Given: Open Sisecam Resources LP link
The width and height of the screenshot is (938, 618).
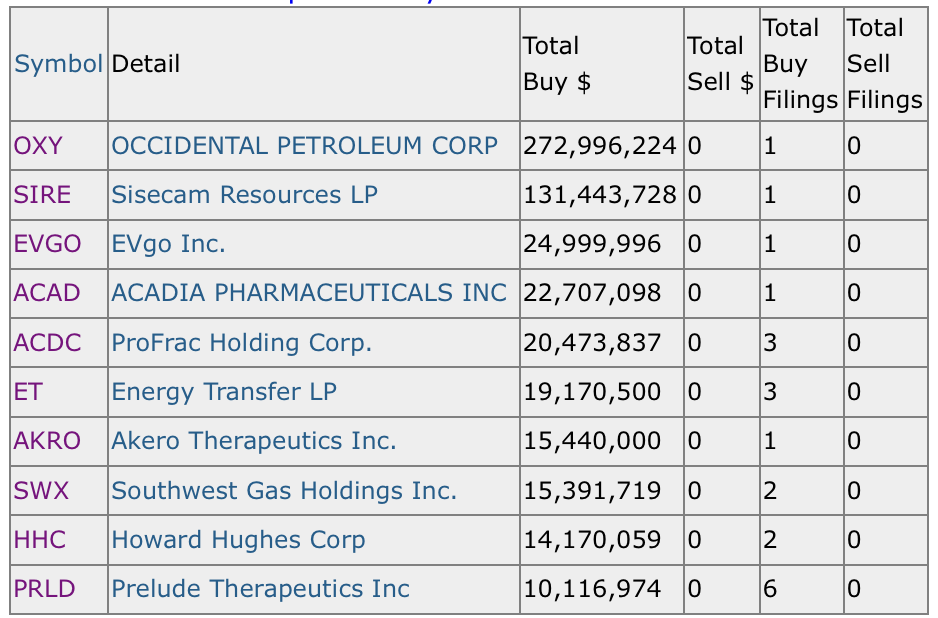Looking at the screenshot, I should pyautogui.click(x=244, y=195).
